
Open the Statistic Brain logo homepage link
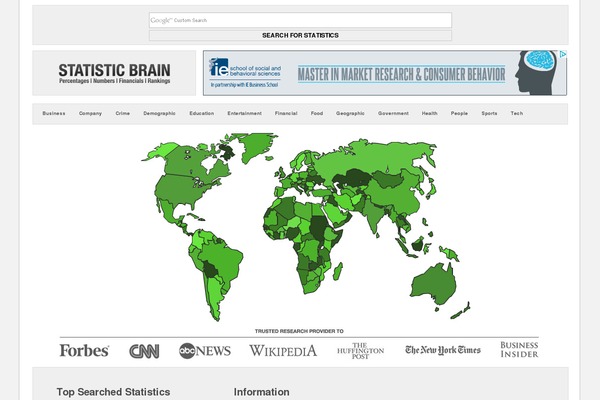click(114, 73)
